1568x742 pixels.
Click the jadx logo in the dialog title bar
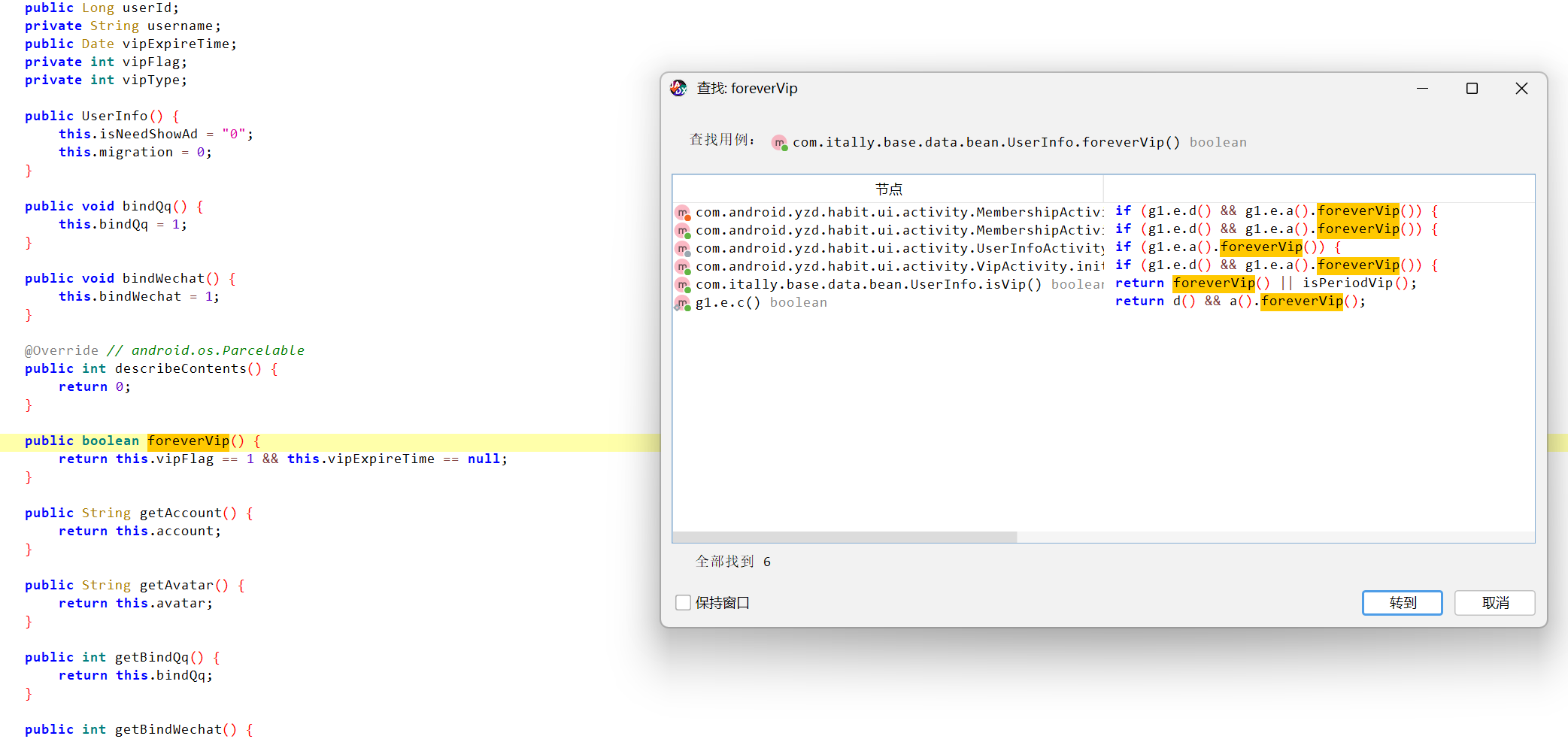678,89
